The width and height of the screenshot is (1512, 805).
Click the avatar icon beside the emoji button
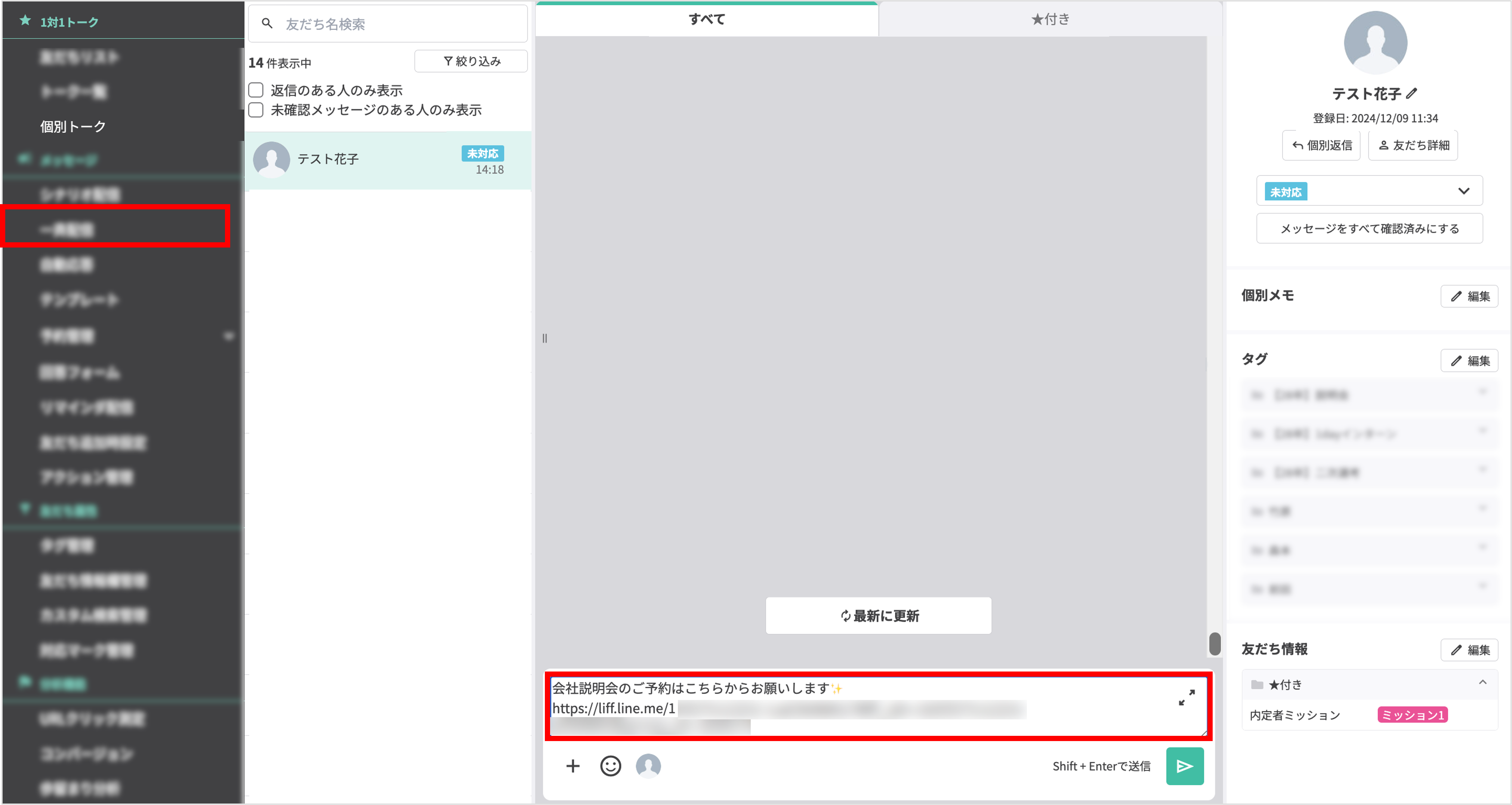point(648,766)
